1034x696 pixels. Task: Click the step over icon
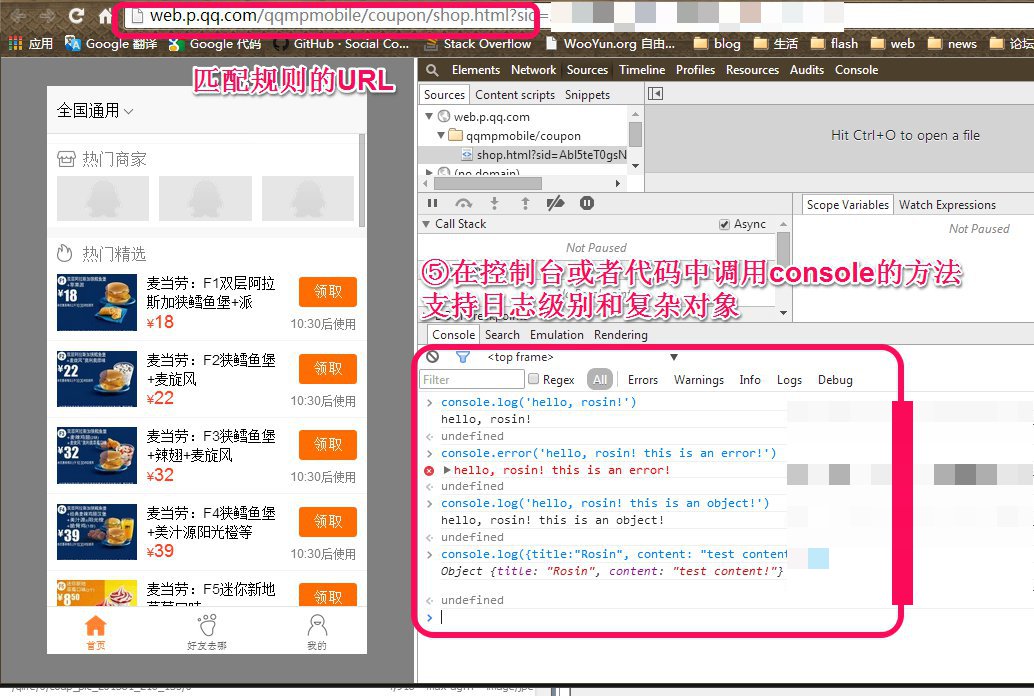point(464,203)
